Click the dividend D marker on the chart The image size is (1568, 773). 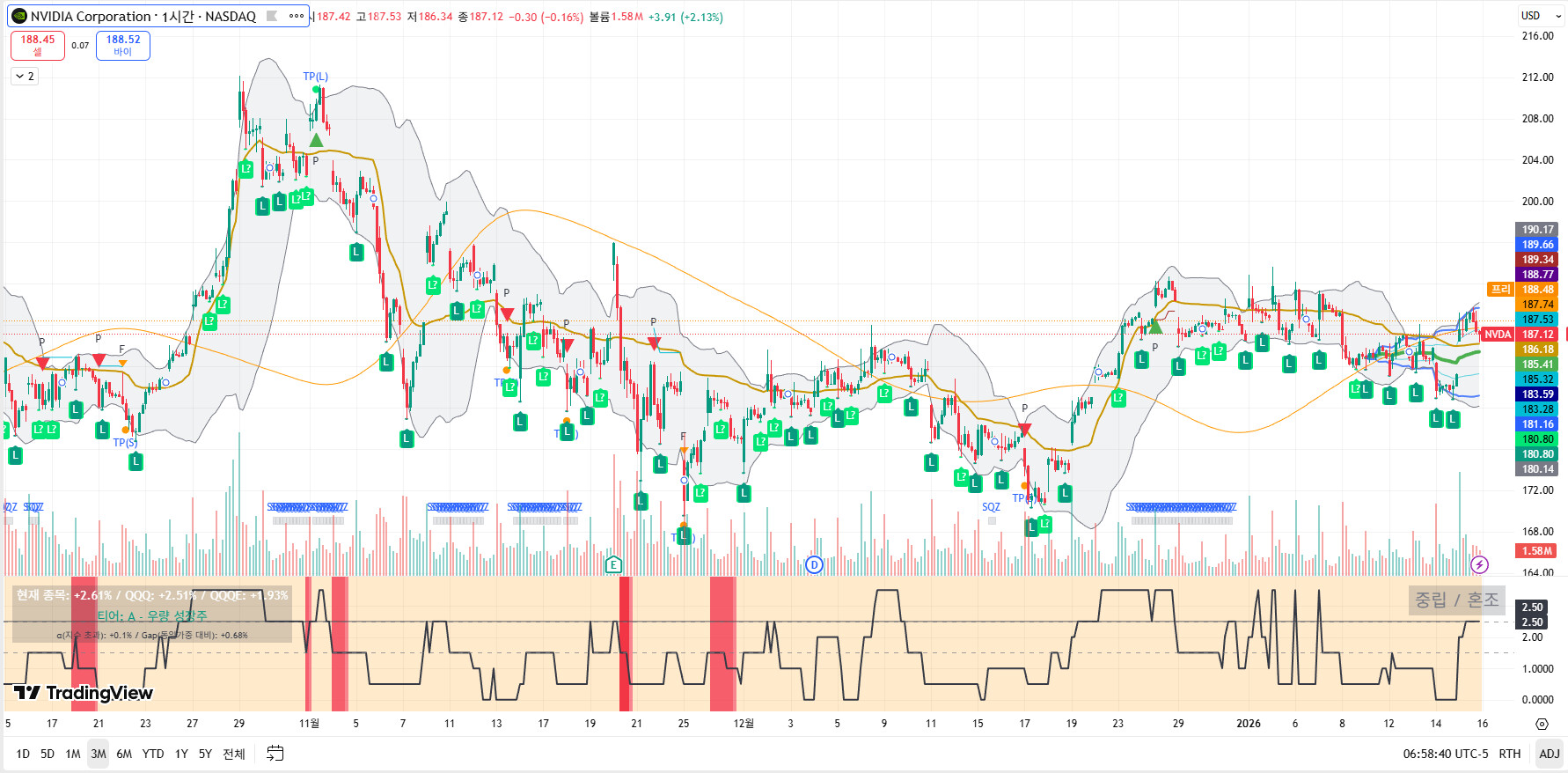pyautogui.click(x=814, y=564)
